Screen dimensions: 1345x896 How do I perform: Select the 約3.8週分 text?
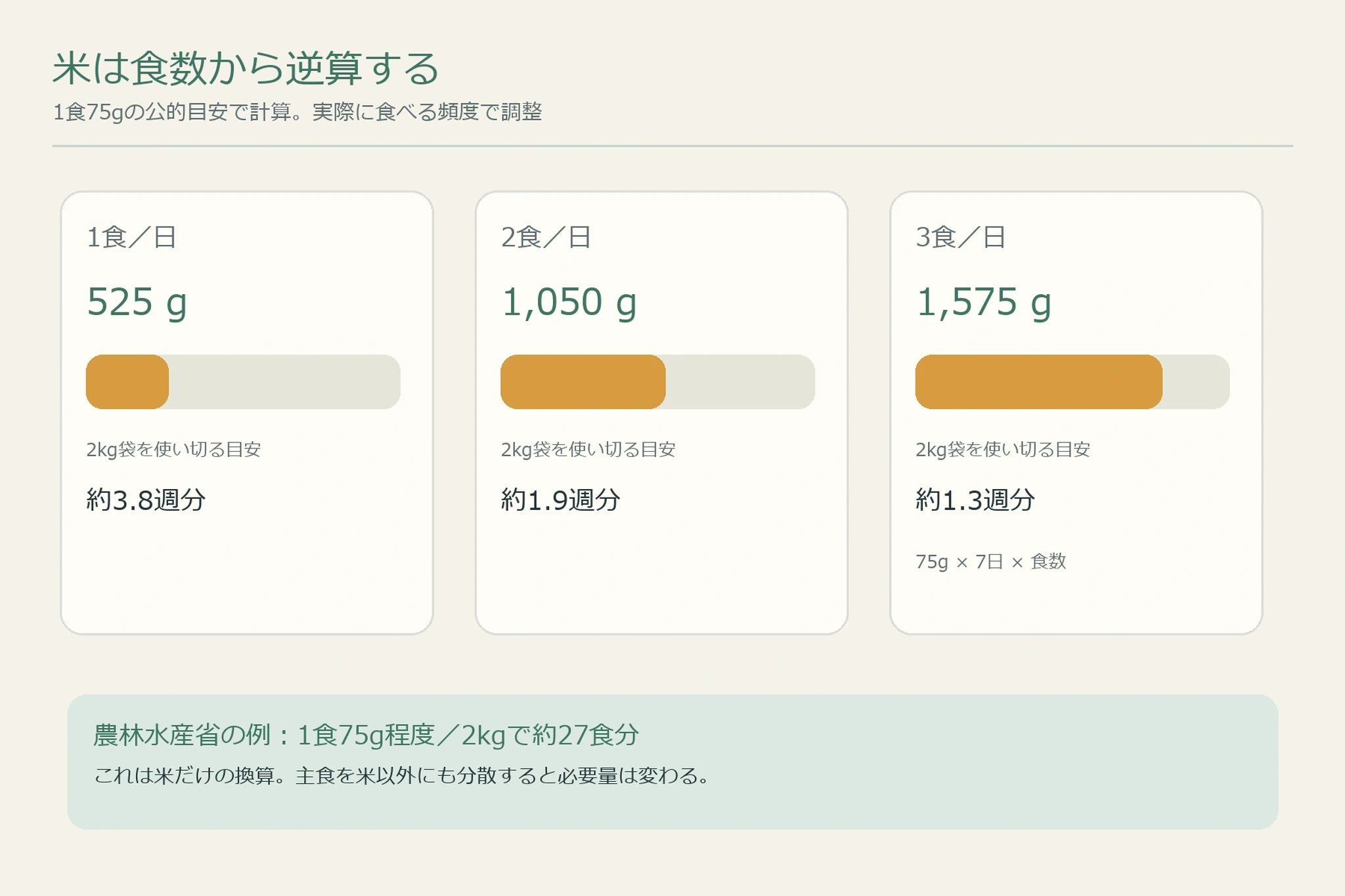point(146,500)
